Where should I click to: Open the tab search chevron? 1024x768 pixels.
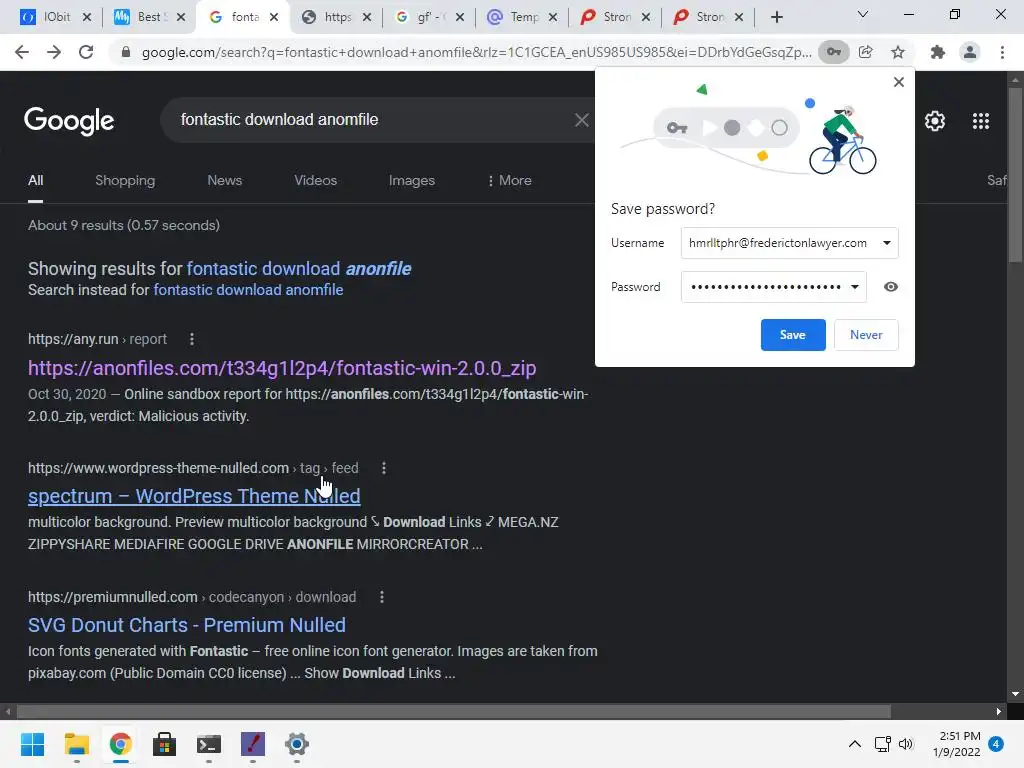point(863,14)
